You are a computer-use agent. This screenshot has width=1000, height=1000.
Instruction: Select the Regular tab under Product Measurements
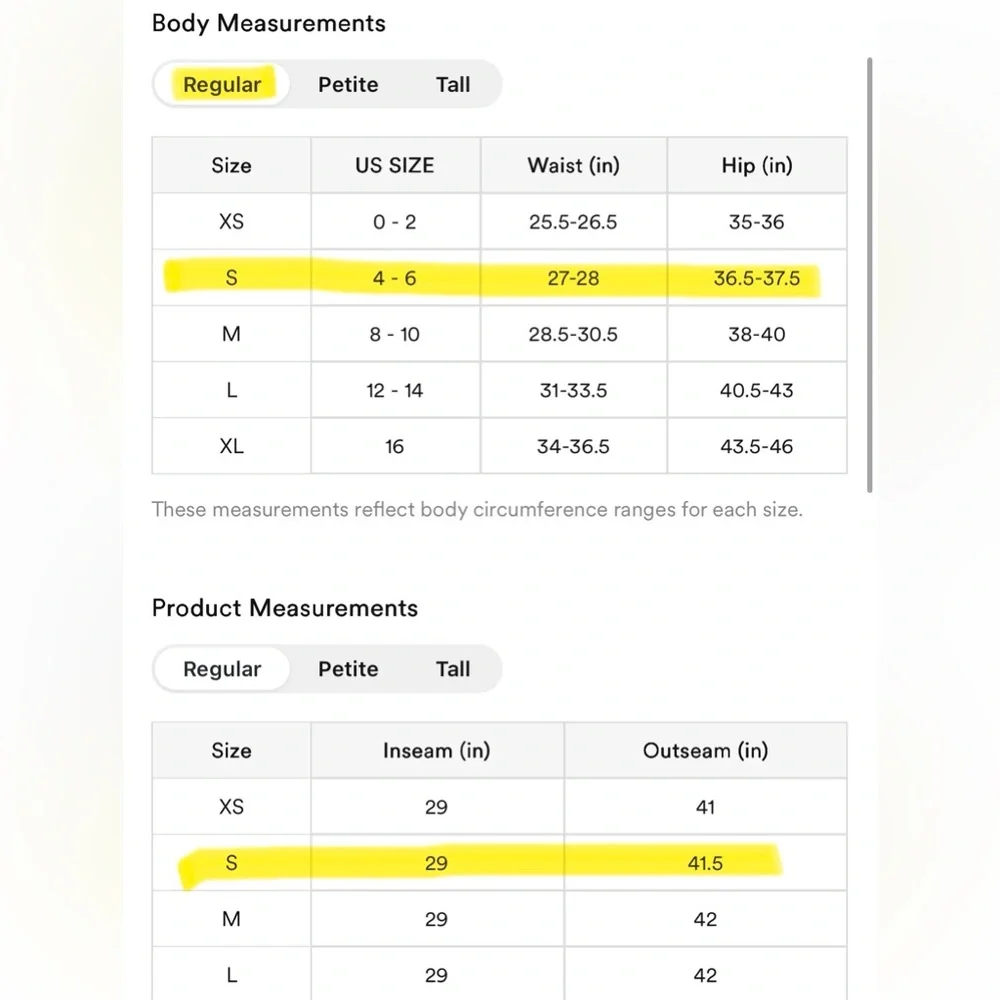click(222, 669)
